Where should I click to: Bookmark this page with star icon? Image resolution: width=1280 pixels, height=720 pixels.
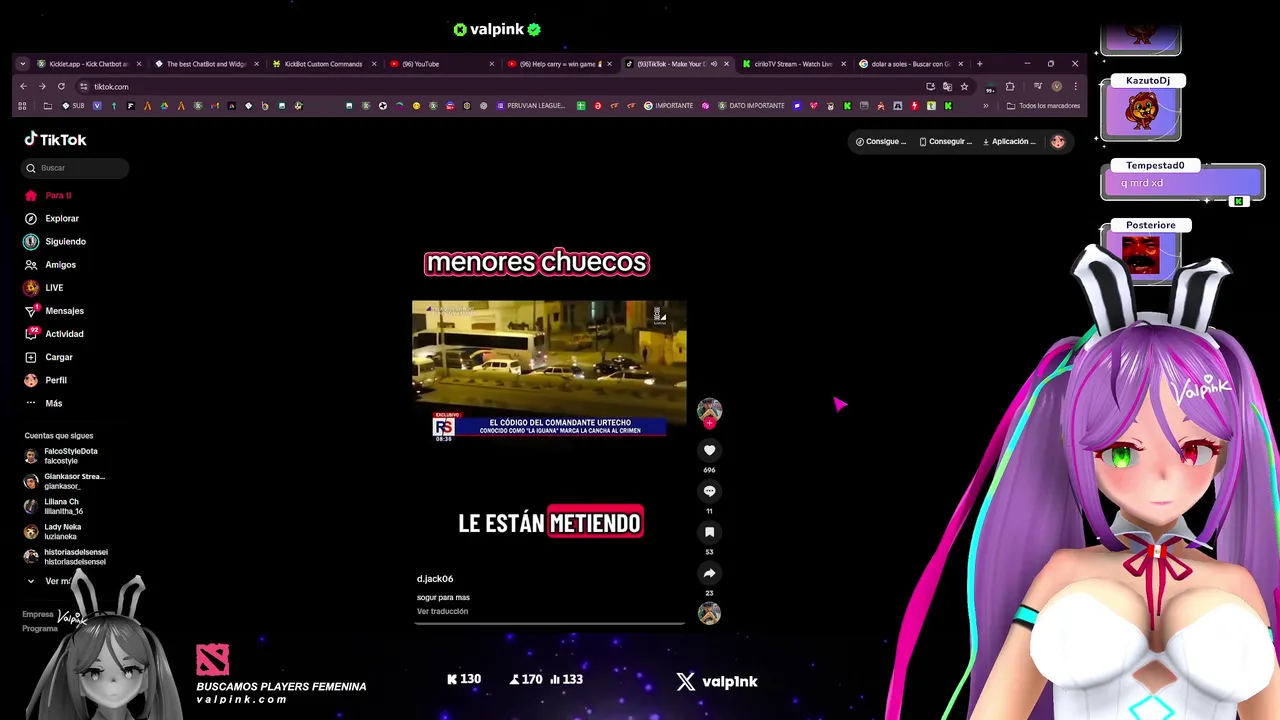click(x=964, y=86)
